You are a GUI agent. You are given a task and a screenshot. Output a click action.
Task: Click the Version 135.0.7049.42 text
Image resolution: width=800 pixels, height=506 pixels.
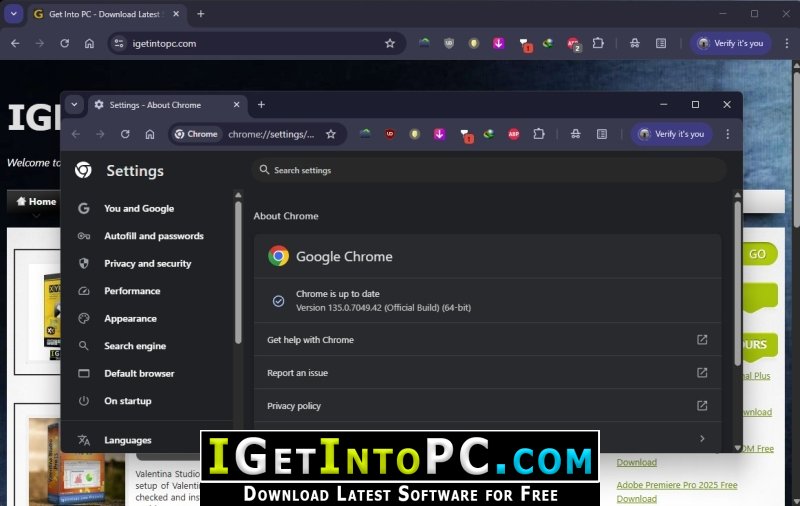383,308
